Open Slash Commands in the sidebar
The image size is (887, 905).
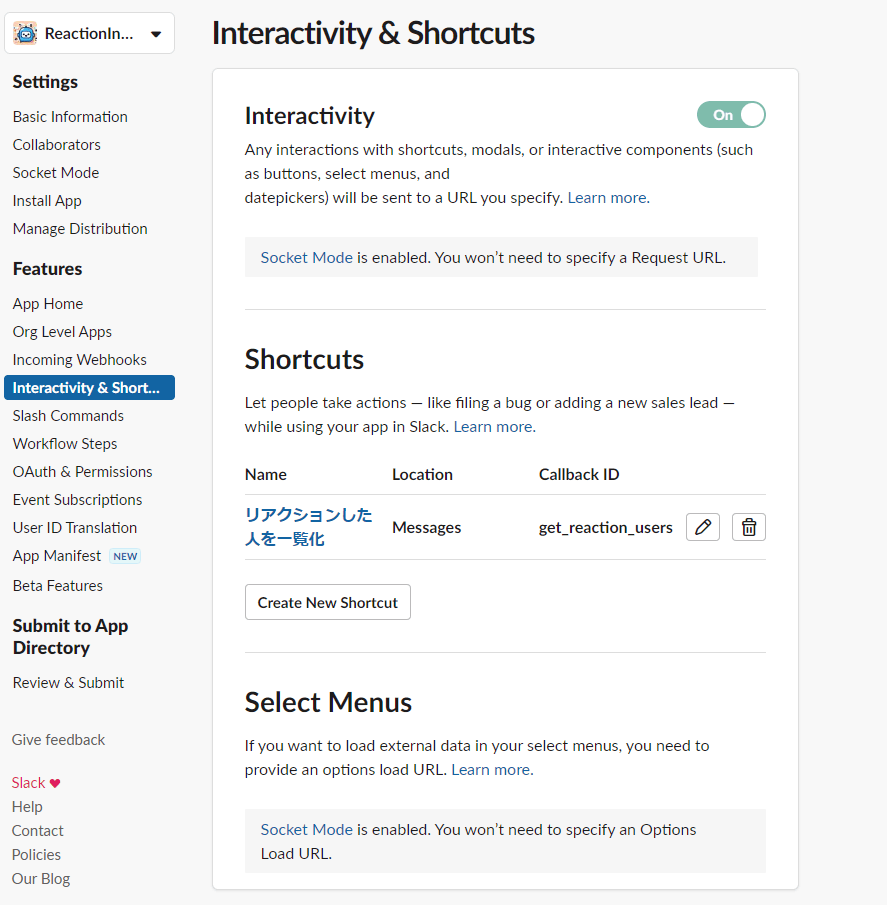68,416
